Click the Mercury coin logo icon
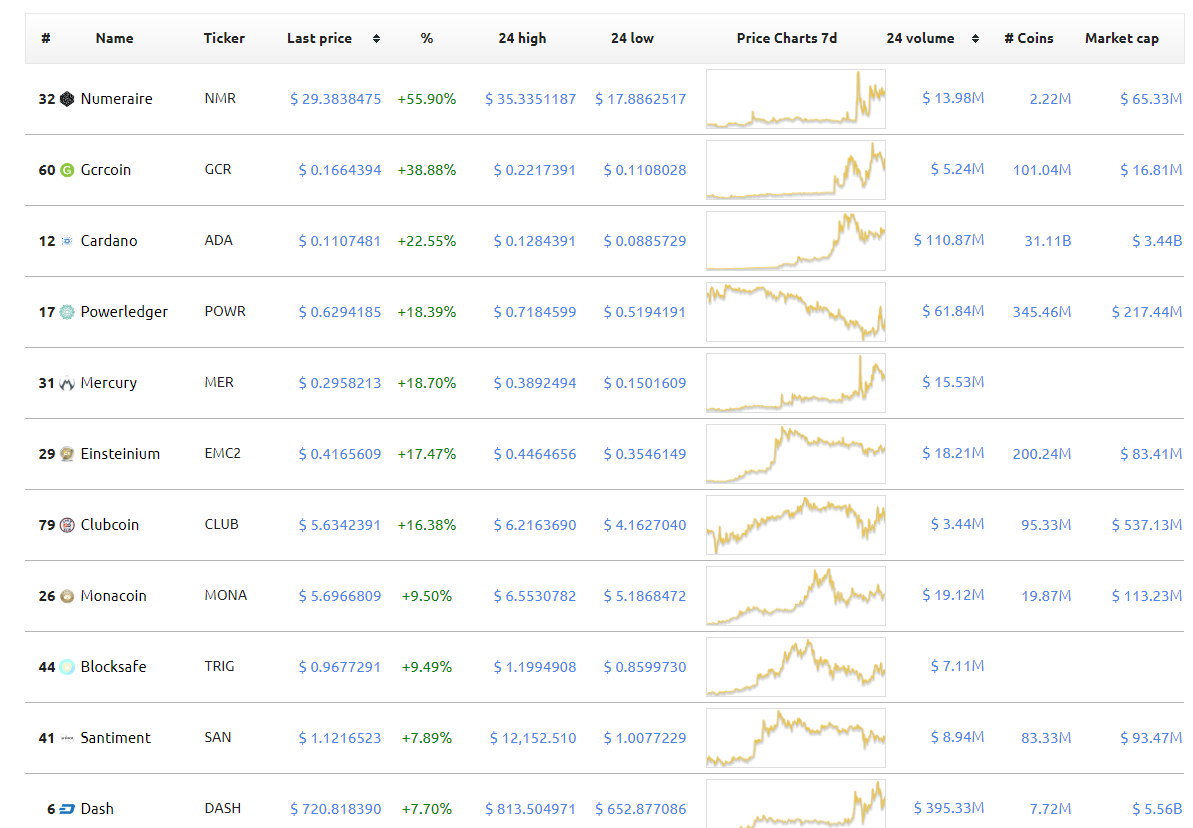The width and height of the screenshot is (1193, 828). point(67,383)
